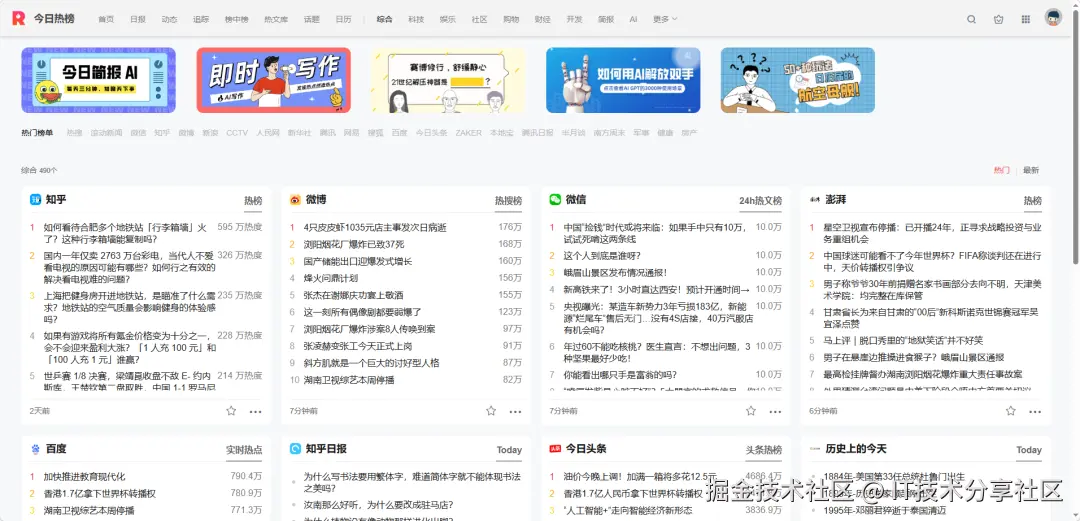Open the 榜中榜 nav item

click(x=236, y=19)
